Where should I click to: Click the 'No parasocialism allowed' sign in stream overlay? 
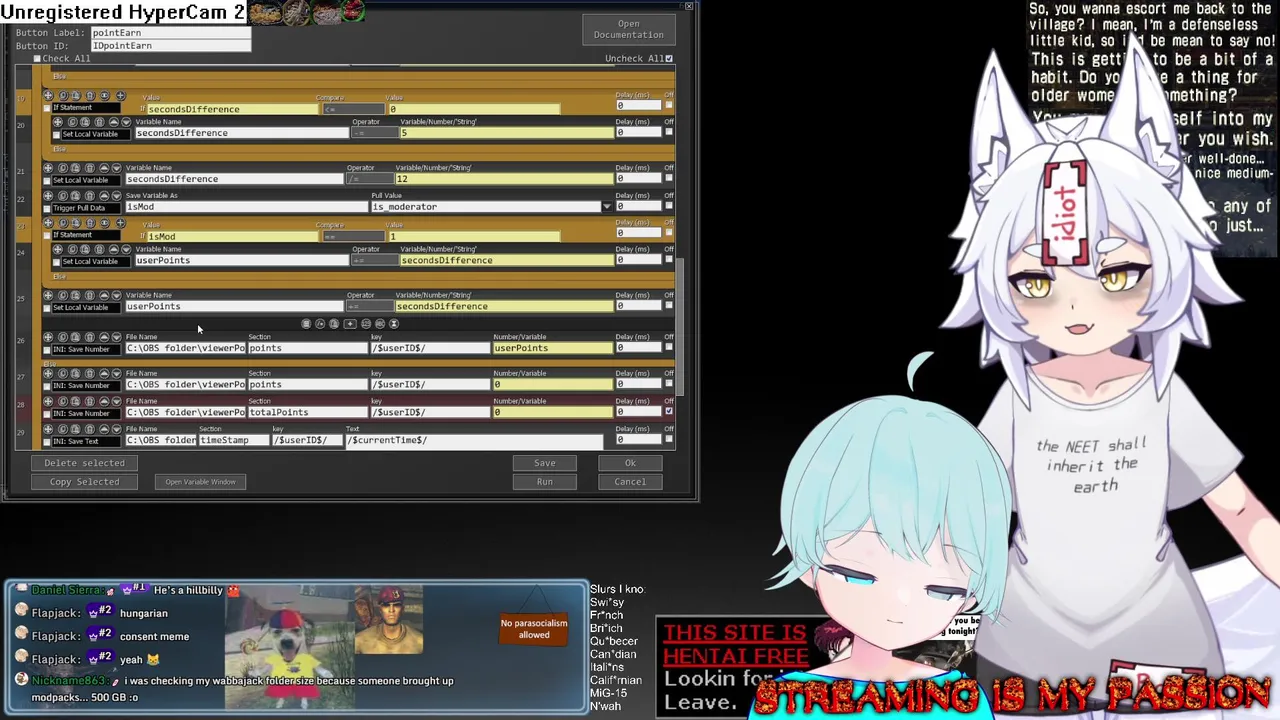pos(534,627)
